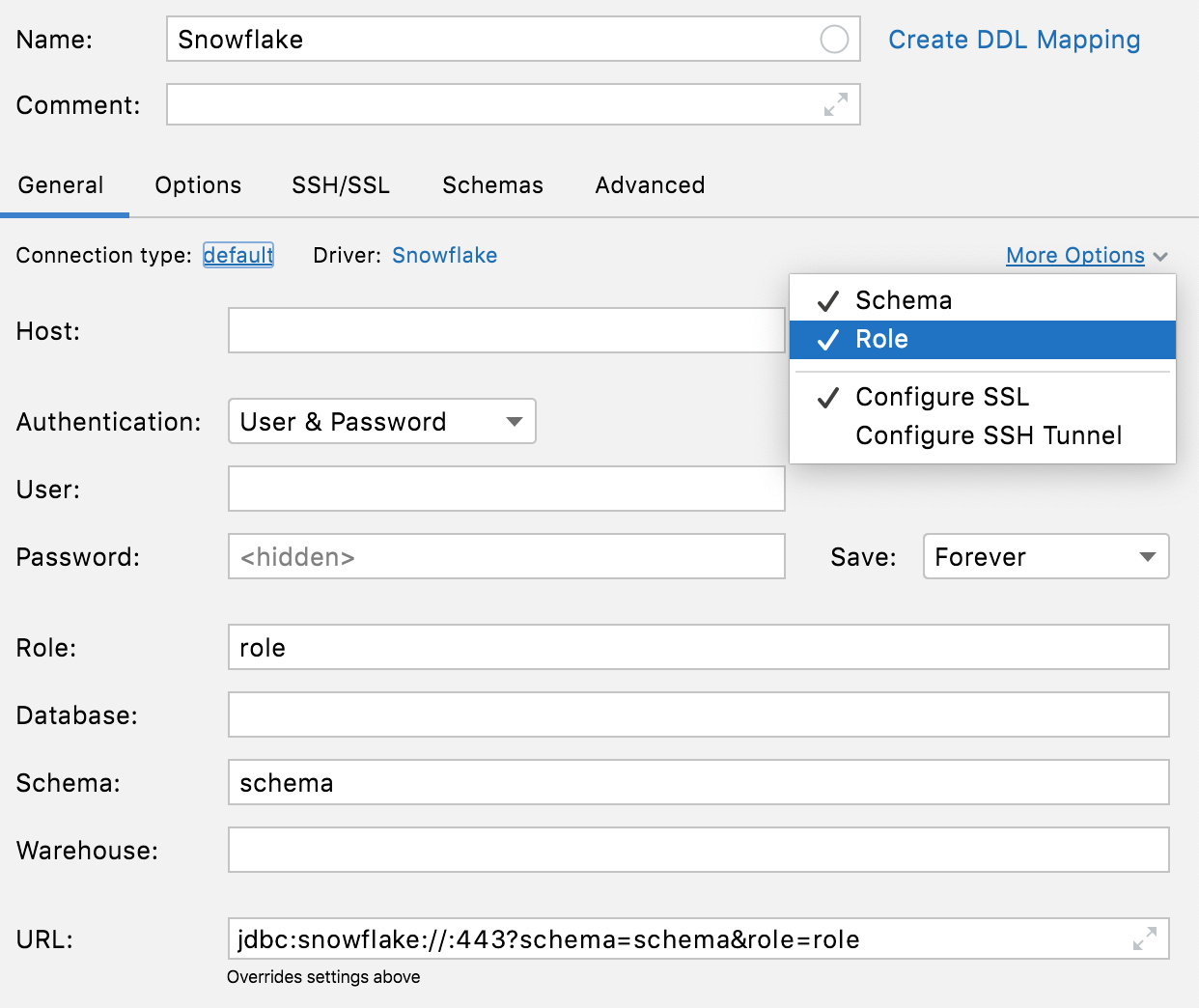Select Configure SSH Tunnel menu item

(x=989, y=435)
